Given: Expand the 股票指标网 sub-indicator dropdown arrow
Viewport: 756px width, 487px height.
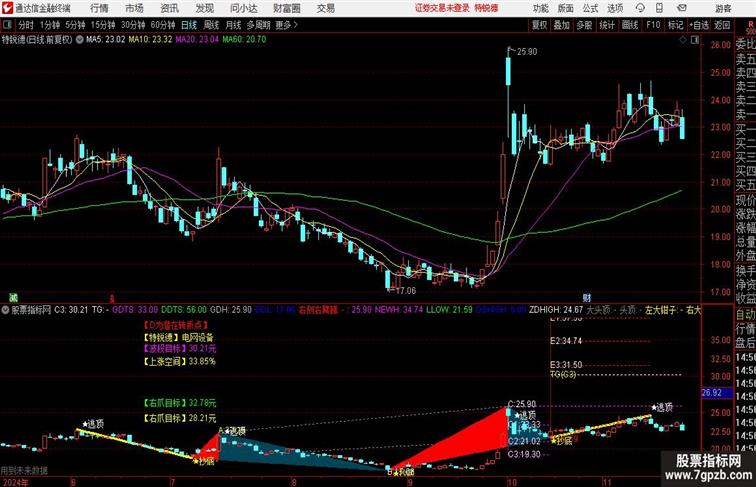Looking at the screenshot, I should (x=5, y=310).
